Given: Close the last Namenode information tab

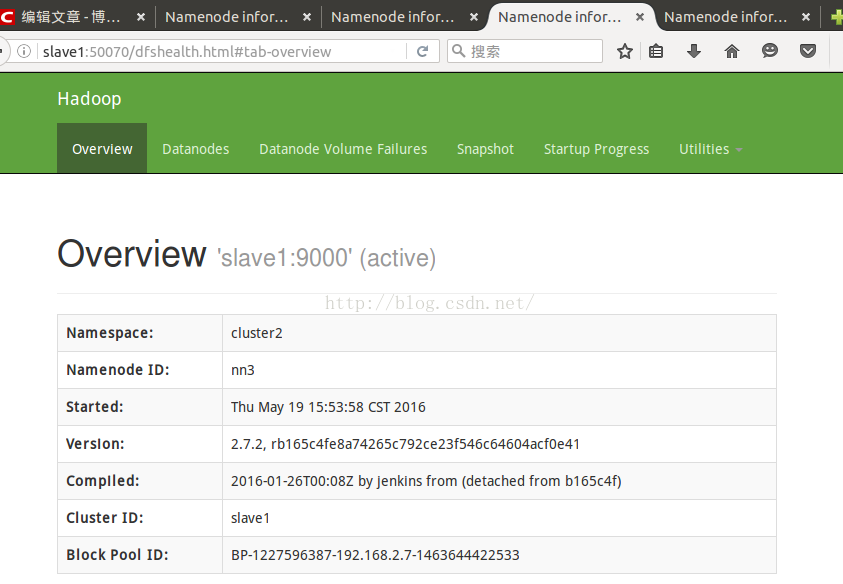Looking at the screenshot, I should [806, 17].
